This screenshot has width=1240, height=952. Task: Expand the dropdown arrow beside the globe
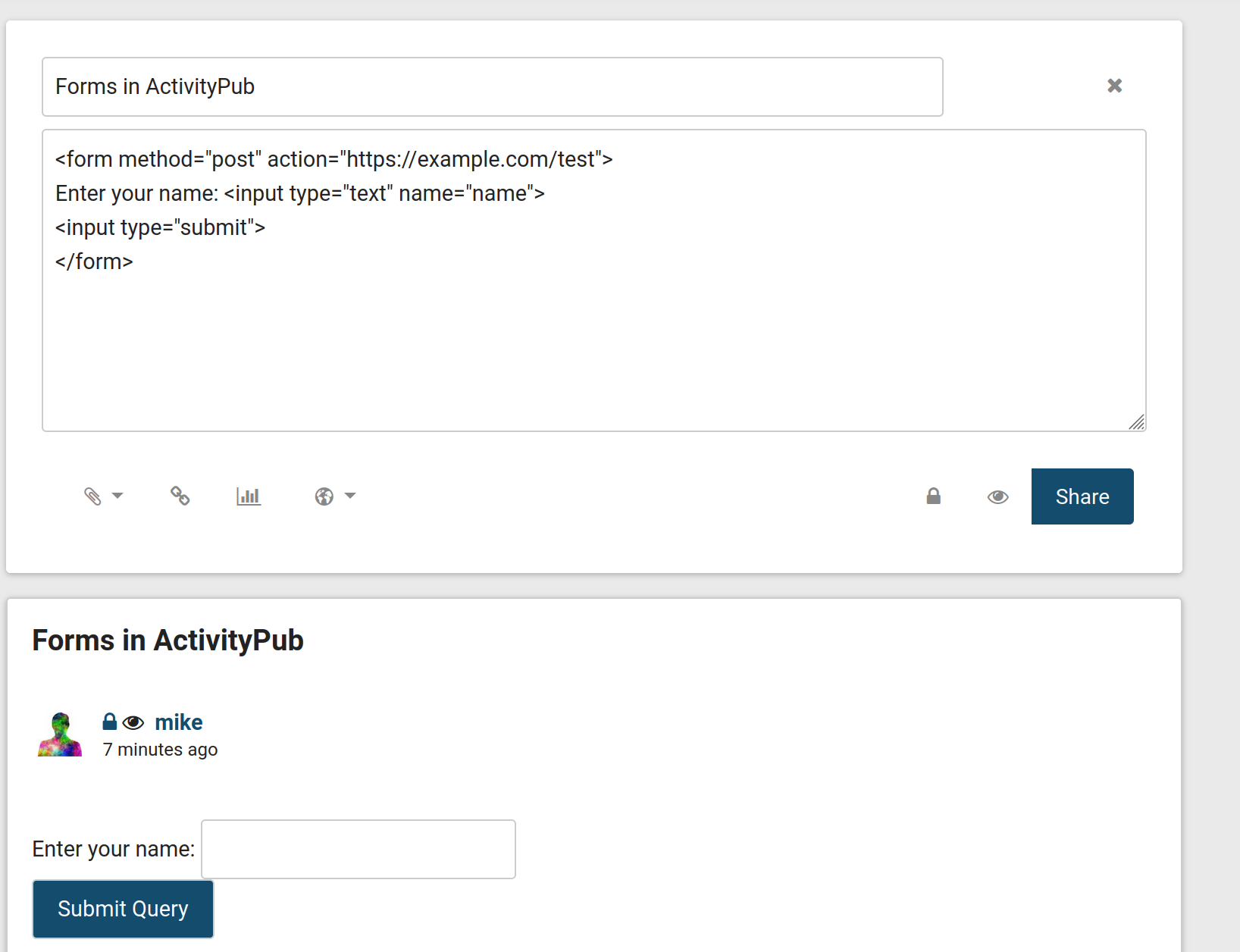click(x=350, y=496)
